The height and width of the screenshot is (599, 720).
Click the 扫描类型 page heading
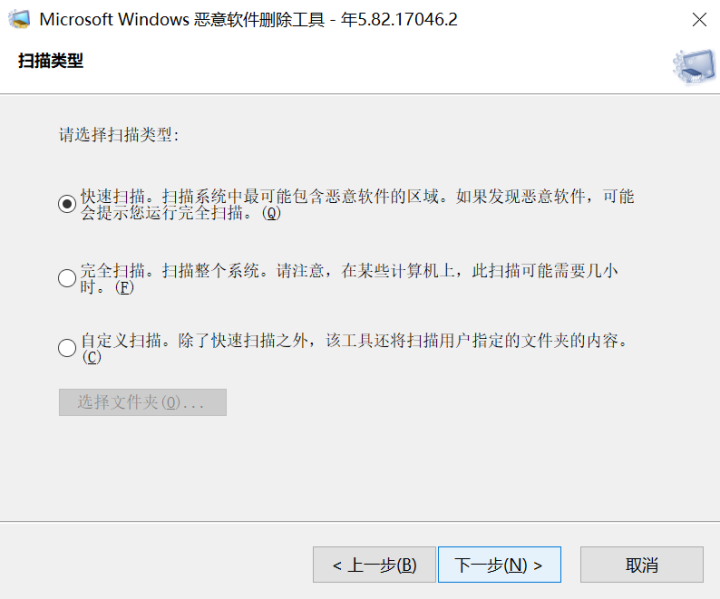(x=51, y=61)
